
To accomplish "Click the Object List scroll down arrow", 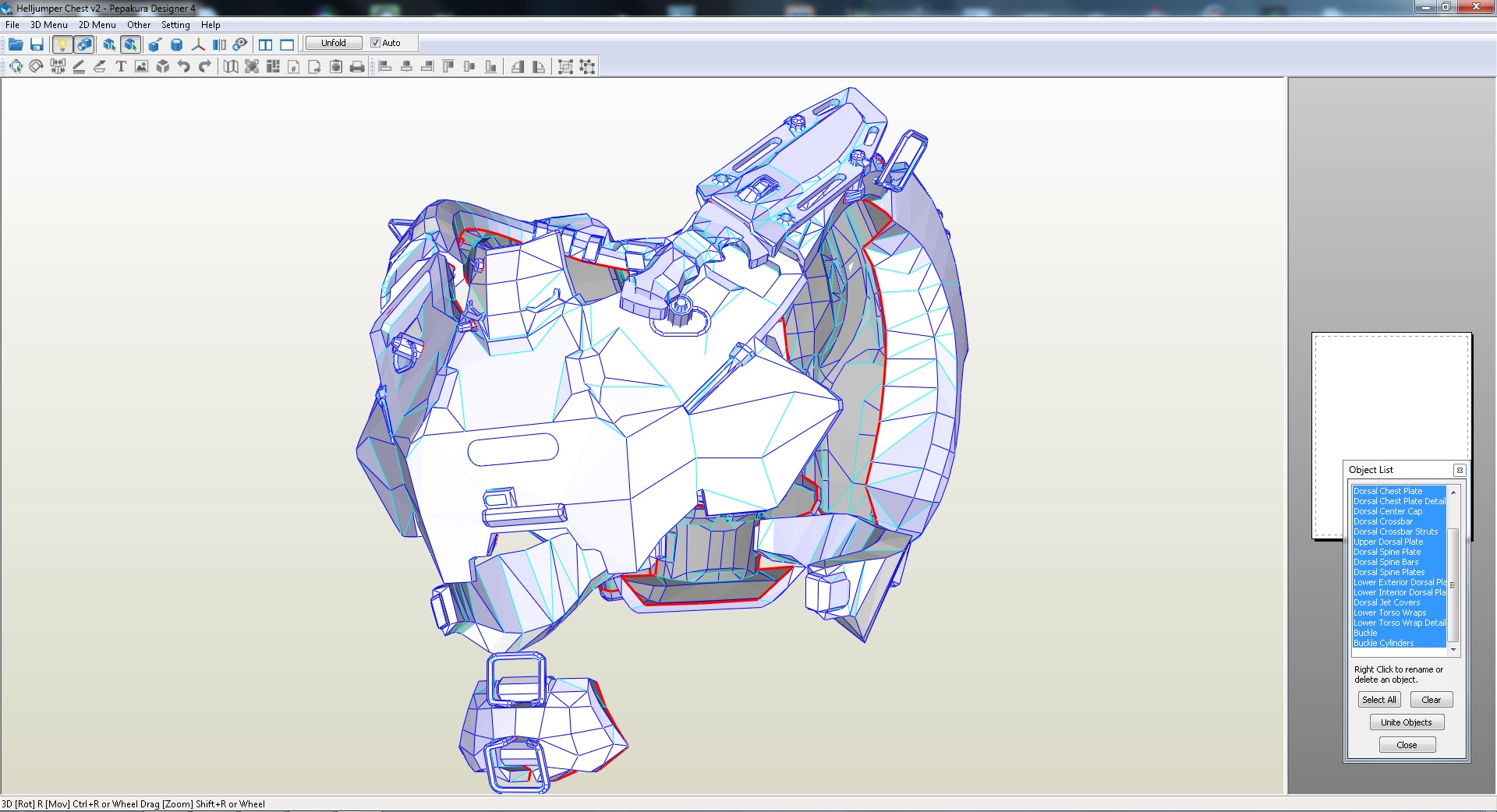I will 1453,649.
